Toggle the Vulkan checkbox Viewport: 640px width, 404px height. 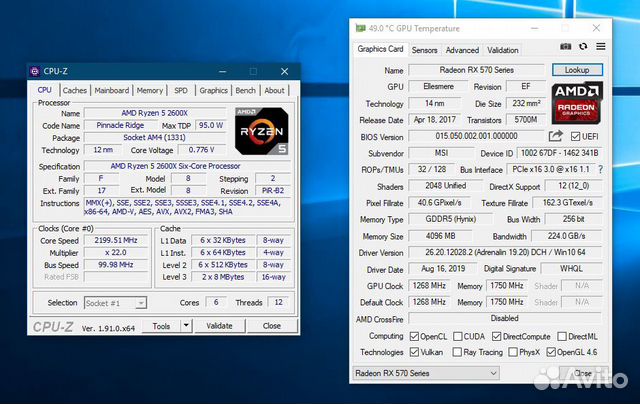tap(414, 352)
